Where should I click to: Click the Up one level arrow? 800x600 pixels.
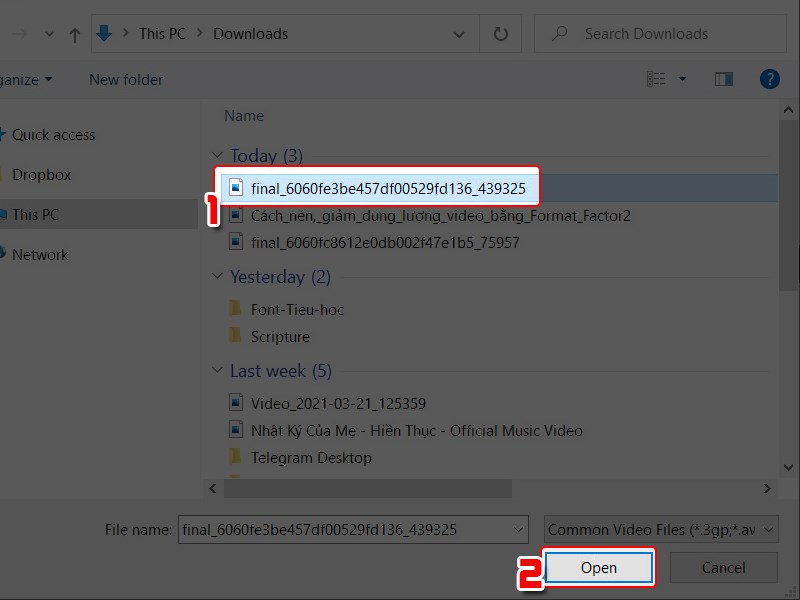click(x=75, y=34)
